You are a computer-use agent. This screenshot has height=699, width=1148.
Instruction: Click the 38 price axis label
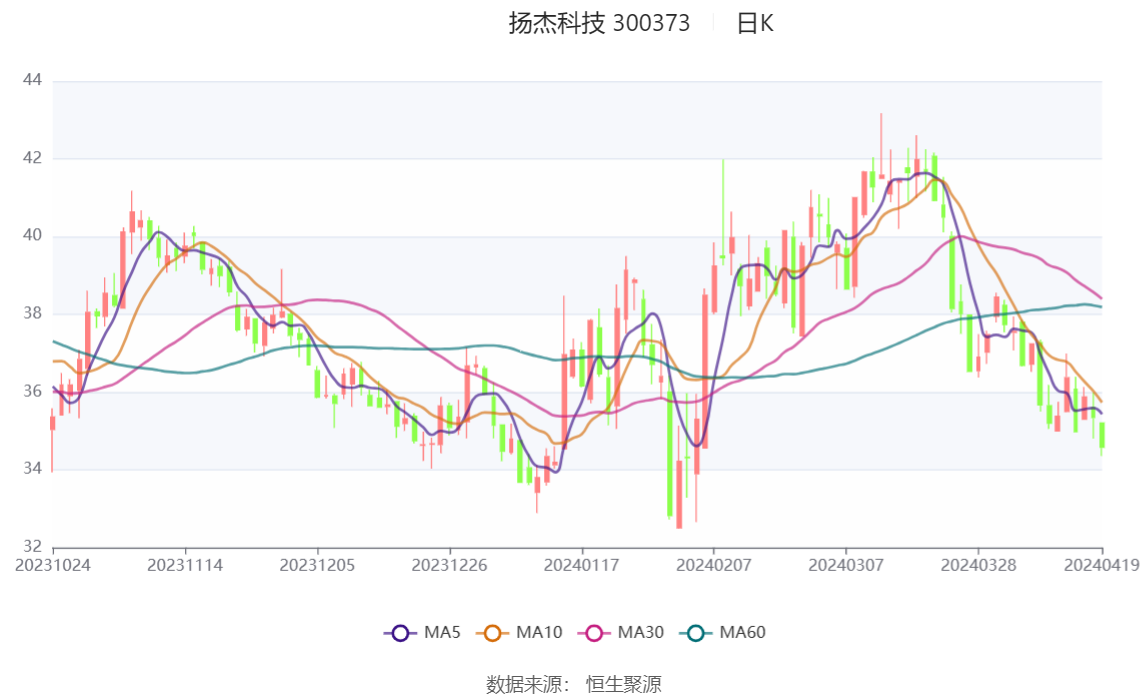point(32,313)
